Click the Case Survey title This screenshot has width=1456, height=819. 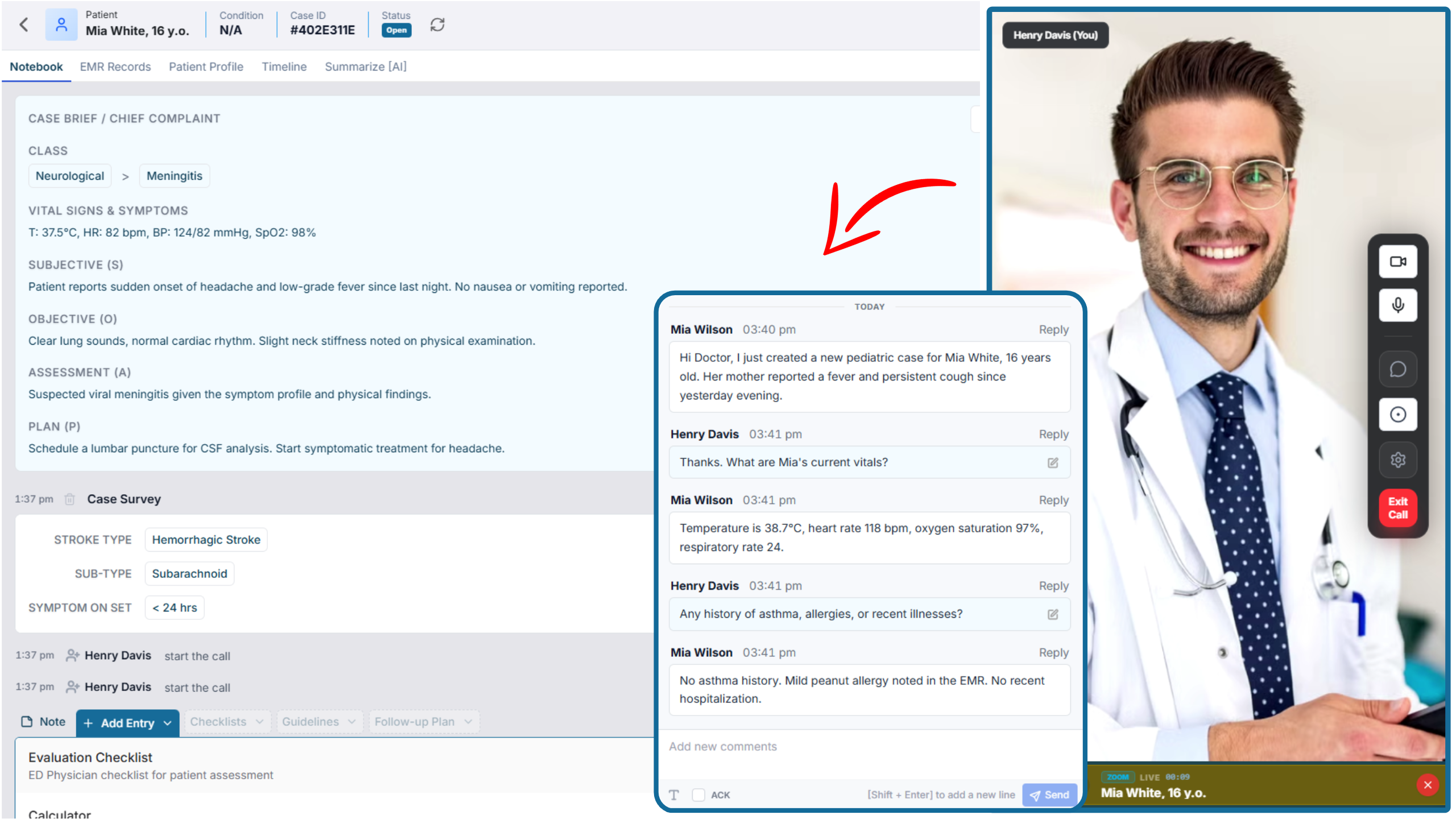123,499
